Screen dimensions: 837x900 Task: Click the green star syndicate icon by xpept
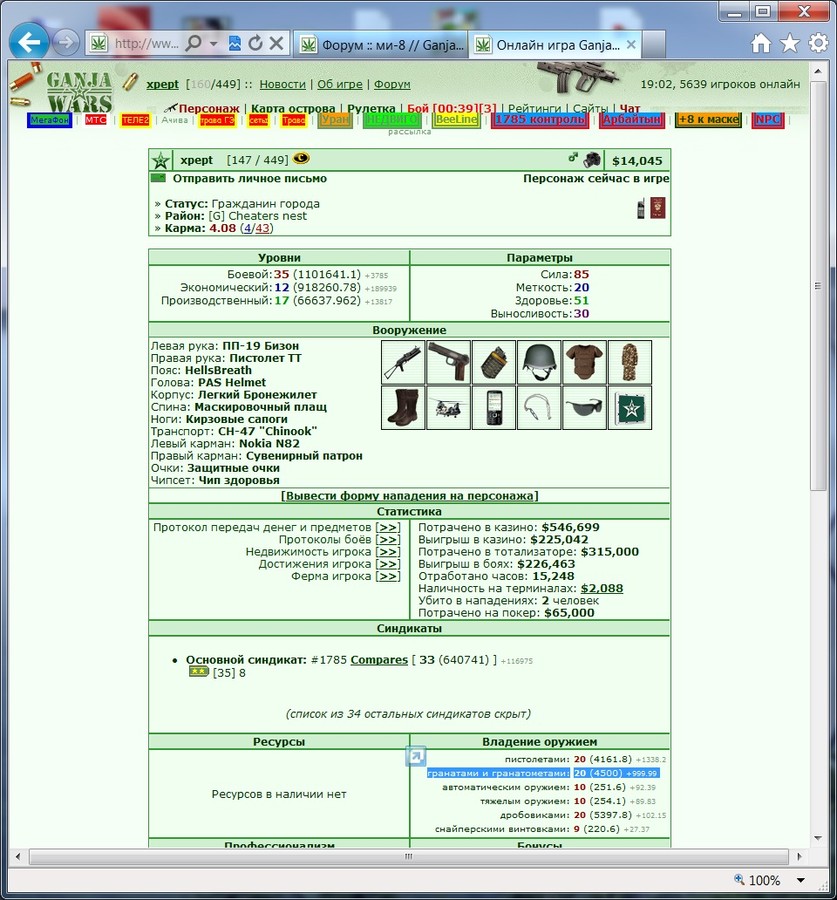161,160
